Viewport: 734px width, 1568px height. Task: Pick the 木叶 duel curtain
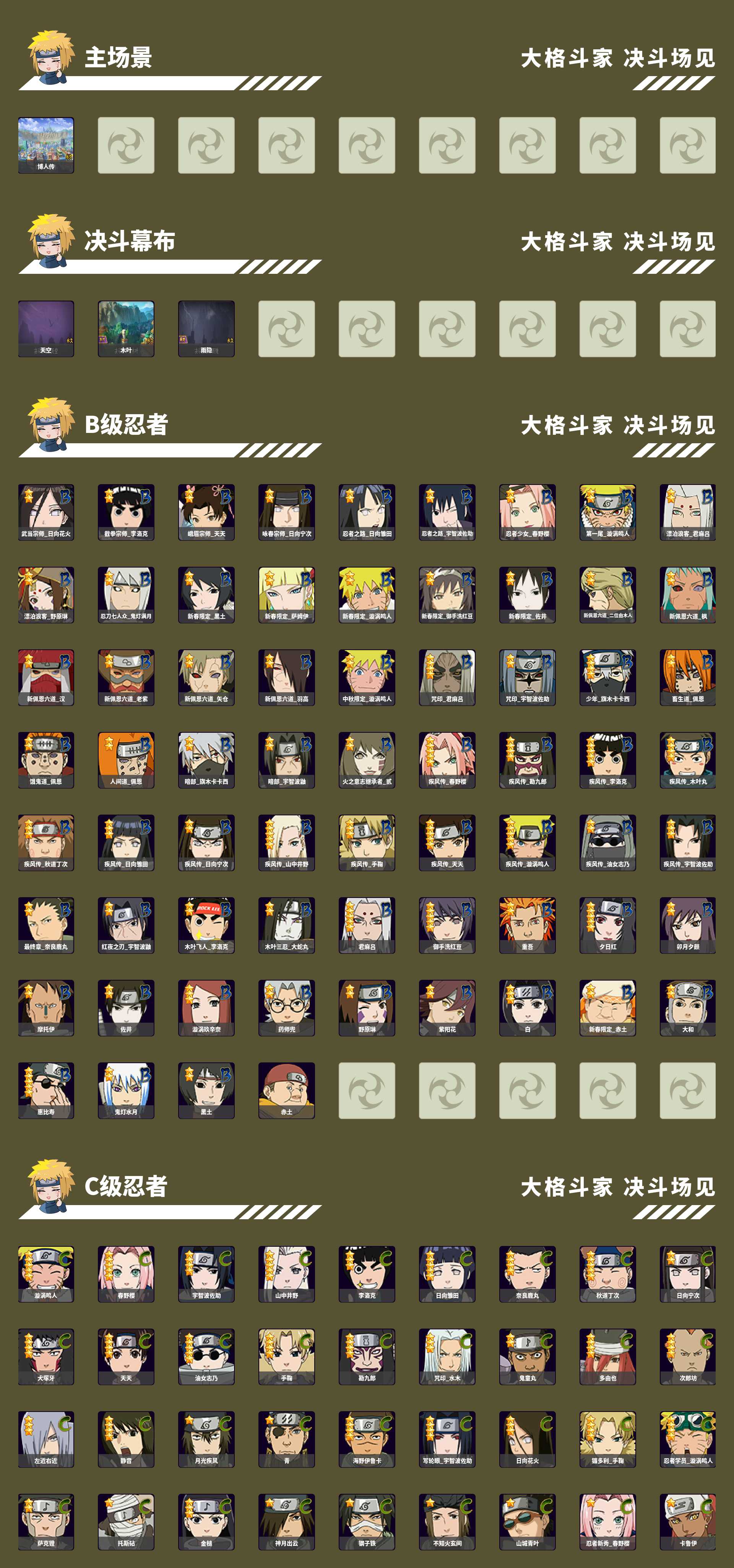pyautogui.click(x=126, y=329)
